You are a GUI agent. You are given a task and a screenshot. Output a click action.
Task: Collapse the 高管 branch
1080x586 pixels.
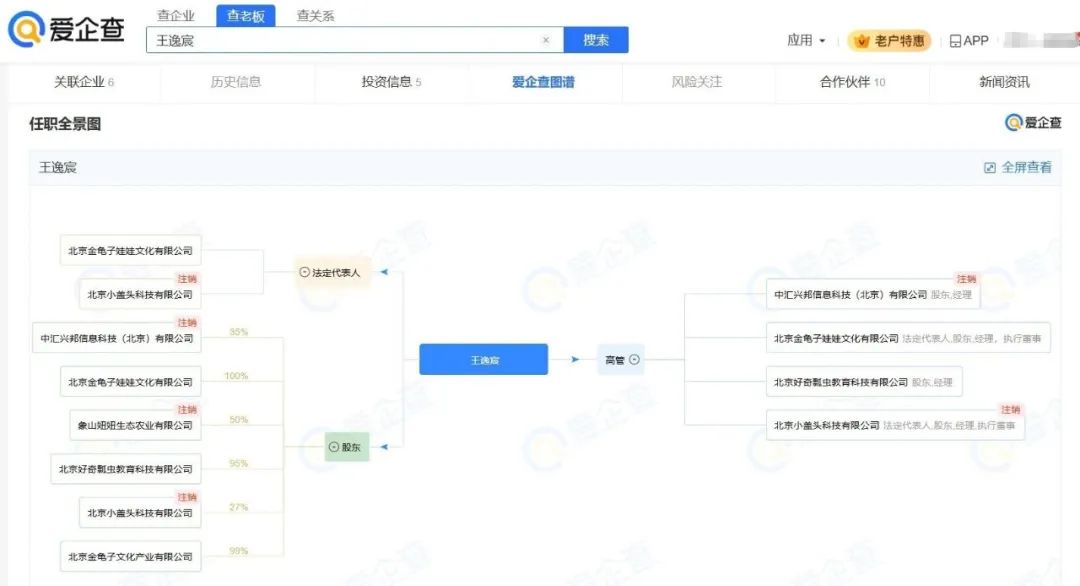coord(634,359)
